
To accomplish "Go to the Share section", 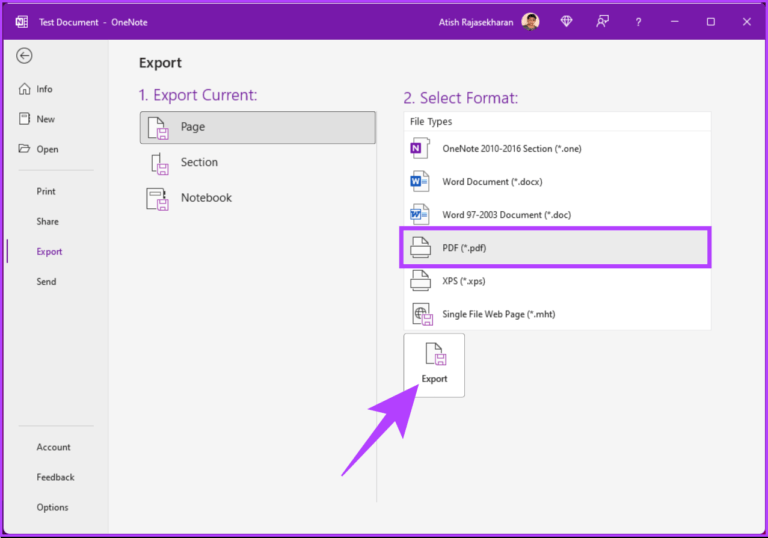I will pyautogui.click(x=47, y=221).
